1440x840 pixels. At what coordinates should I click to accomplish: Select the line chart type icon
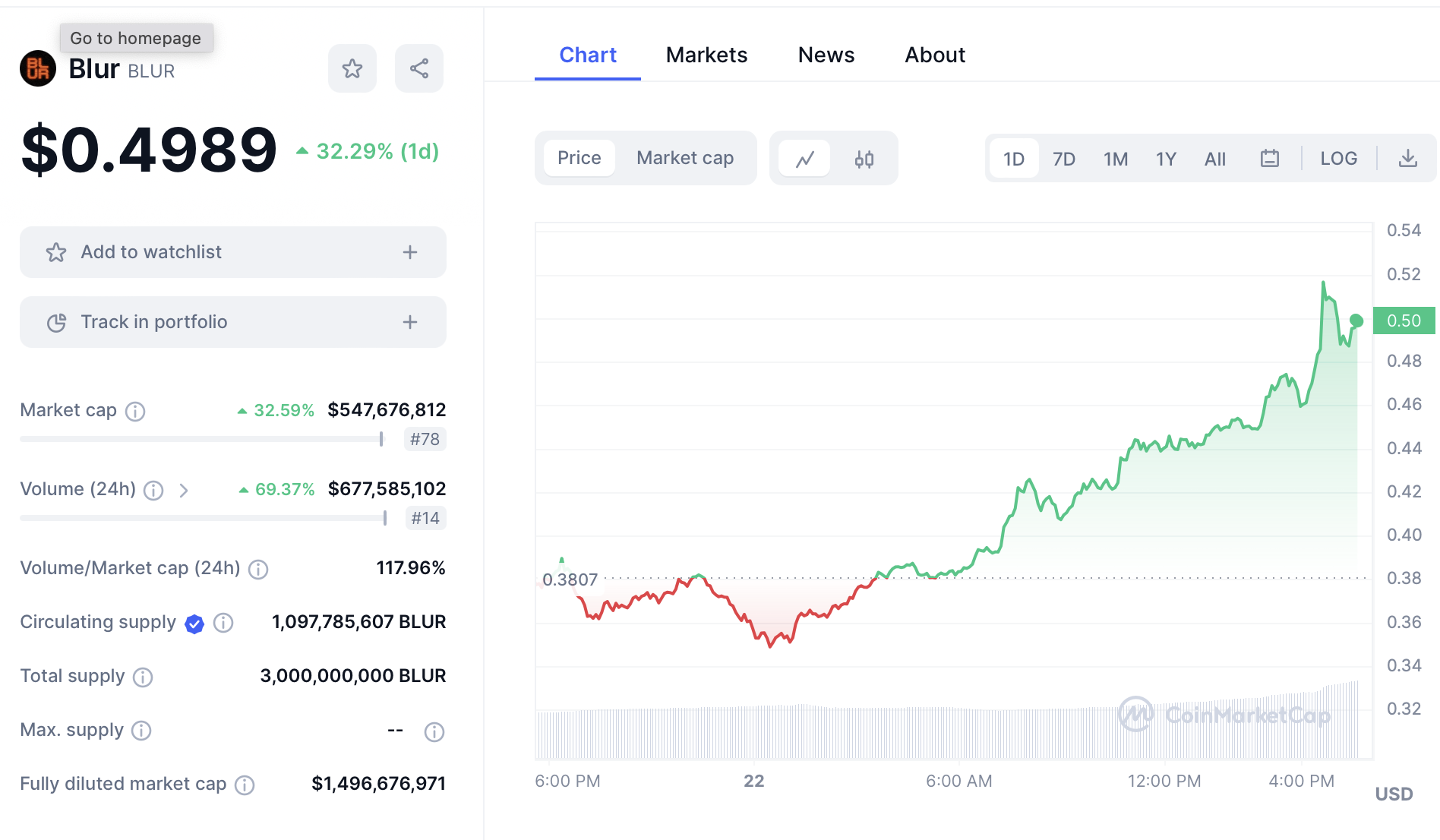pyautogui.click(x=804, y=159)
